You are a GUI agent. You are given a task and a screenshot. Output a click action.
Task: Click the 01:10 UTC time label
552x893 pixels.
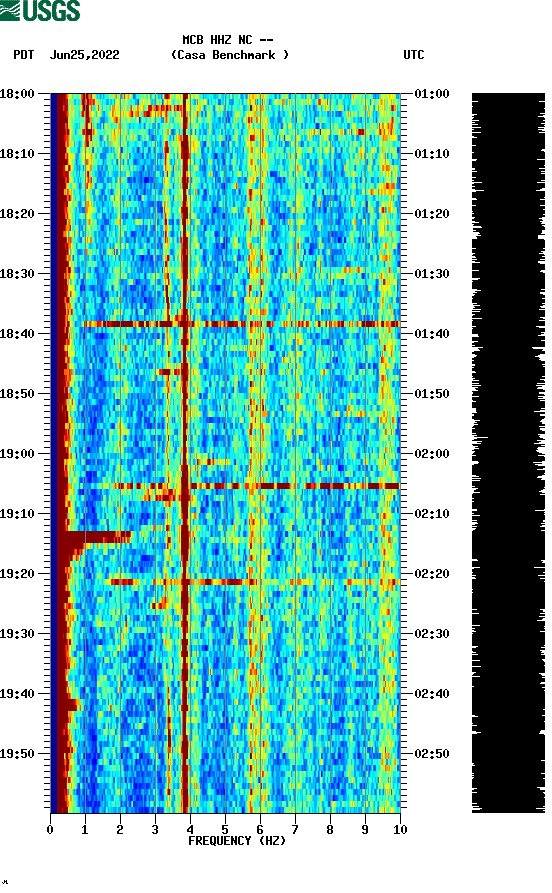click(x=432, y=154)
